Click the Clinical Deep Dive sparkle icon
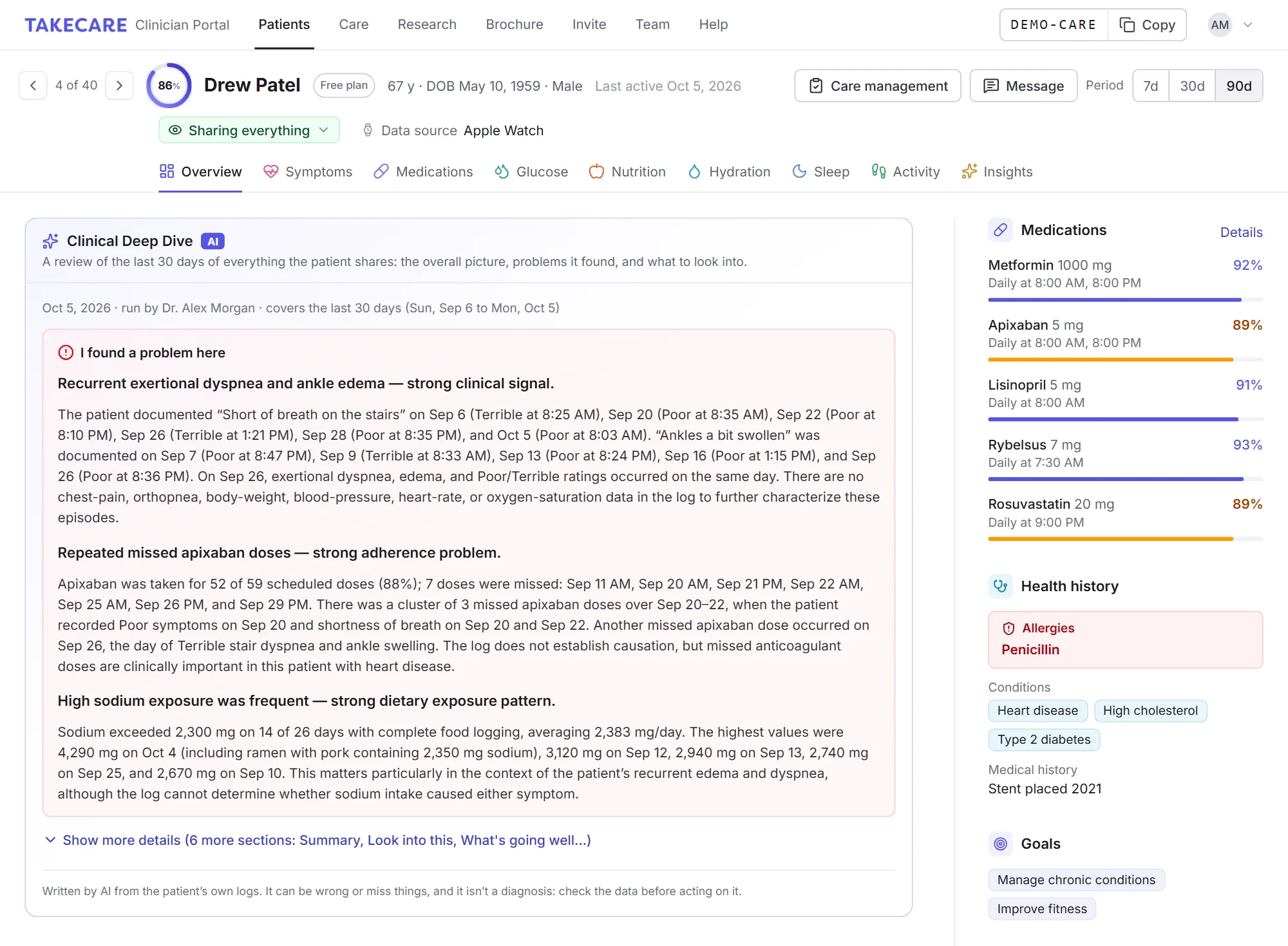 (50, 241)
